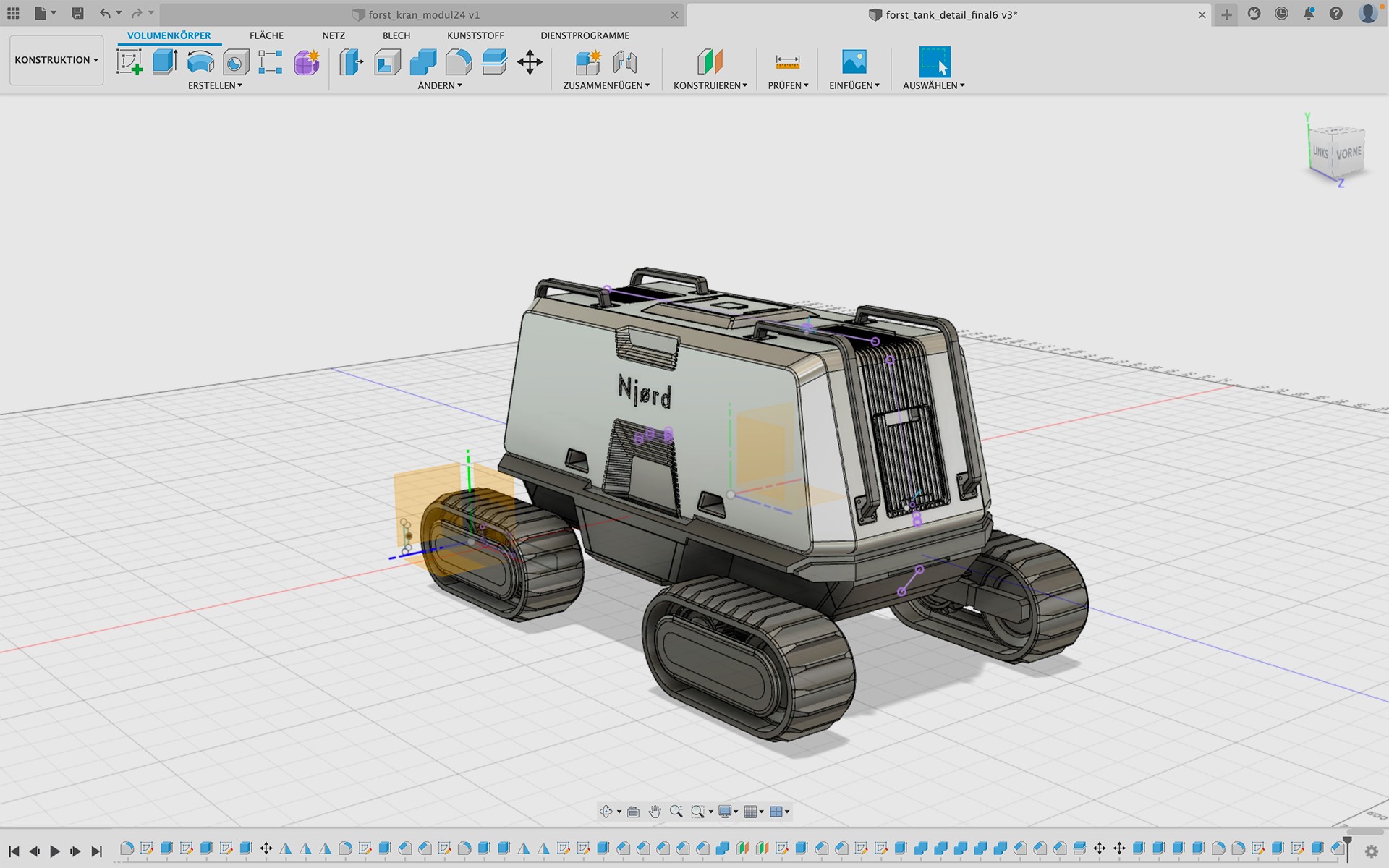Open the grid and snaps dropdown

(x=754, y=812)
